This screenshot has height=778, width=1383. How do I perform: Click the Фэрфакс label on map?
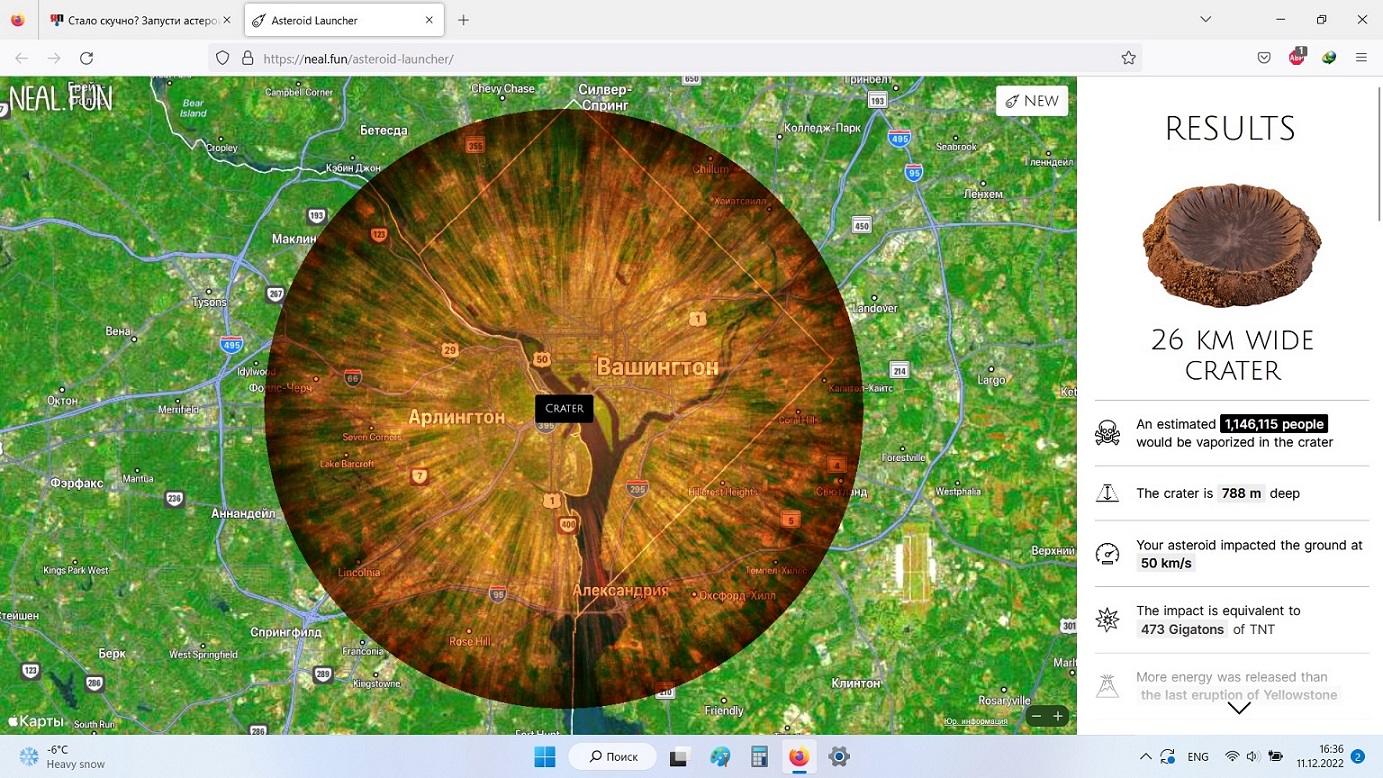[x=77, y=483]
